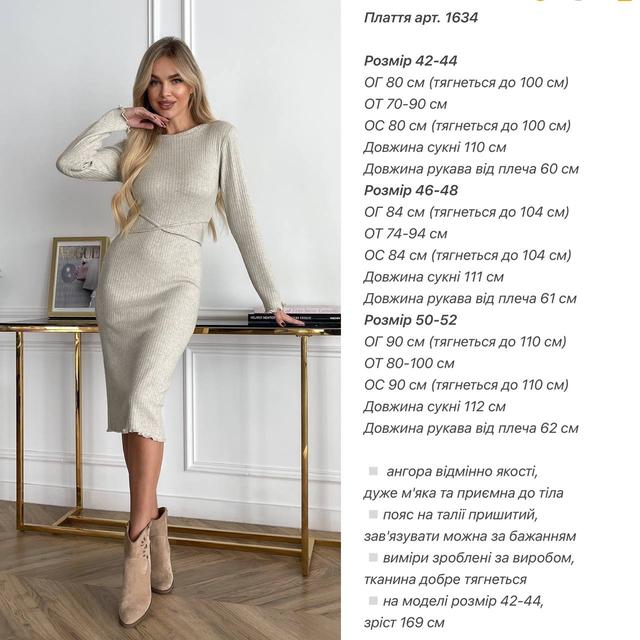Click the 'зріст 169 см' text
The image size is (640, 640).
pyautogui.click(x=404, y=623)
